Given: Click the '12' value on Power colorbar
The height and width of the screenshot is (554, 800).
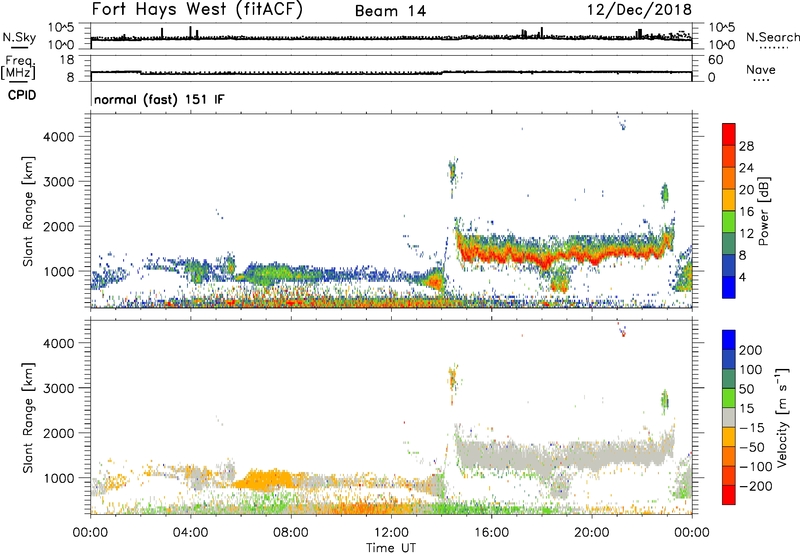Looking at the screenshot, I should pyautogui.click(x=746, y=234).
